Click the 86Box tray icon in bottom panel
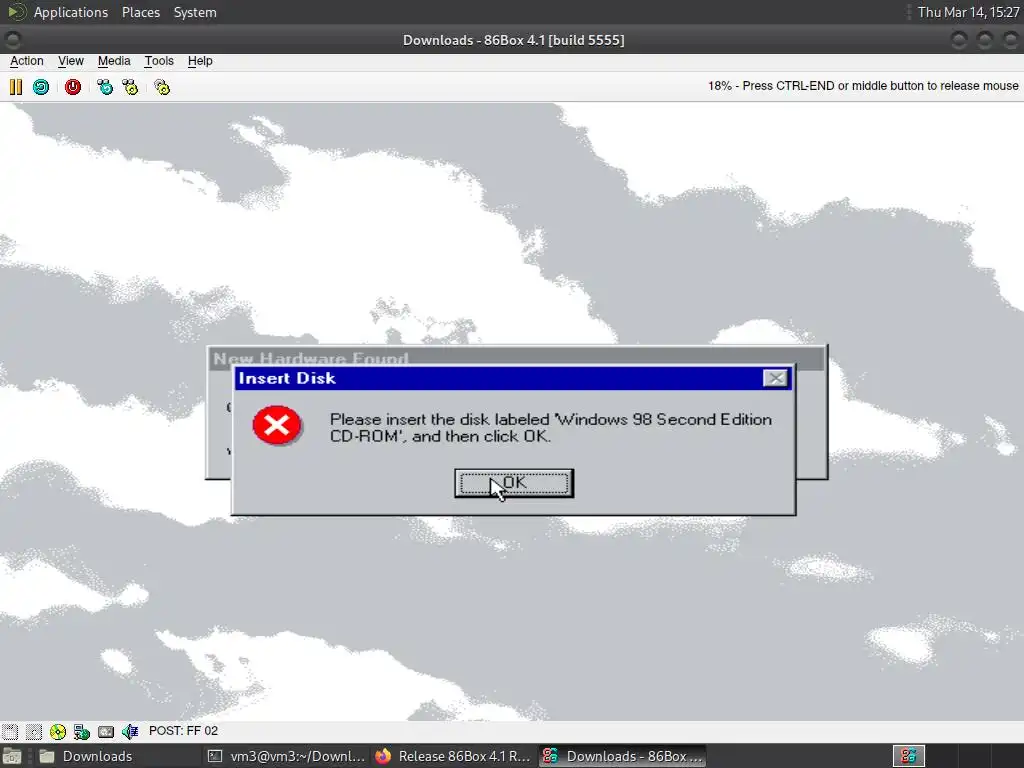 (x=908, y=756)
